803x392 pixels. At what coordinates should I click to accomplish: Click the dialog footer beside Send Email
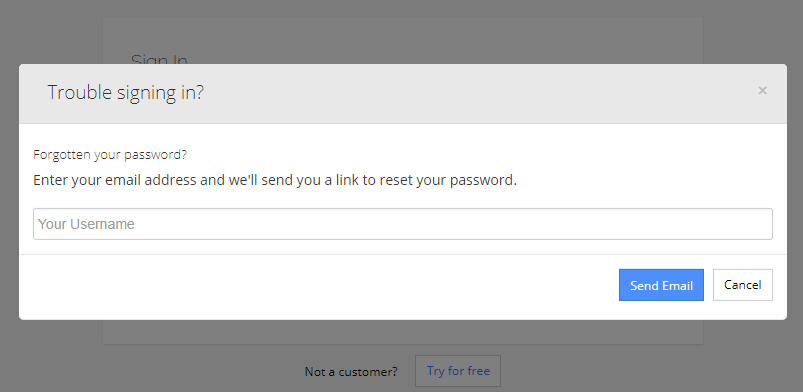(318, 287)
